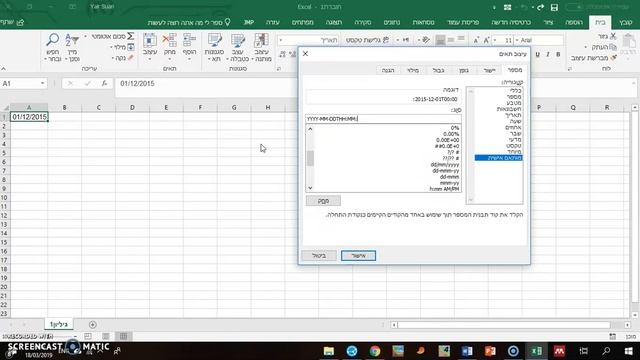Click the touch/mouse mode icon in title bar

(x=507, y=7)
